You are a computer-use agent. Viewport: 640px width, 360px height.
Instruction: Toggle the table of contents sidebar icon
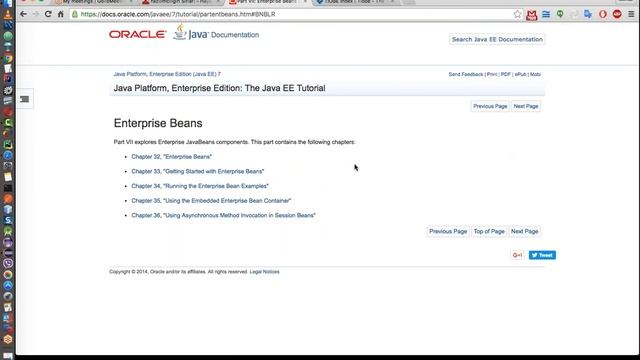point(24,99)
